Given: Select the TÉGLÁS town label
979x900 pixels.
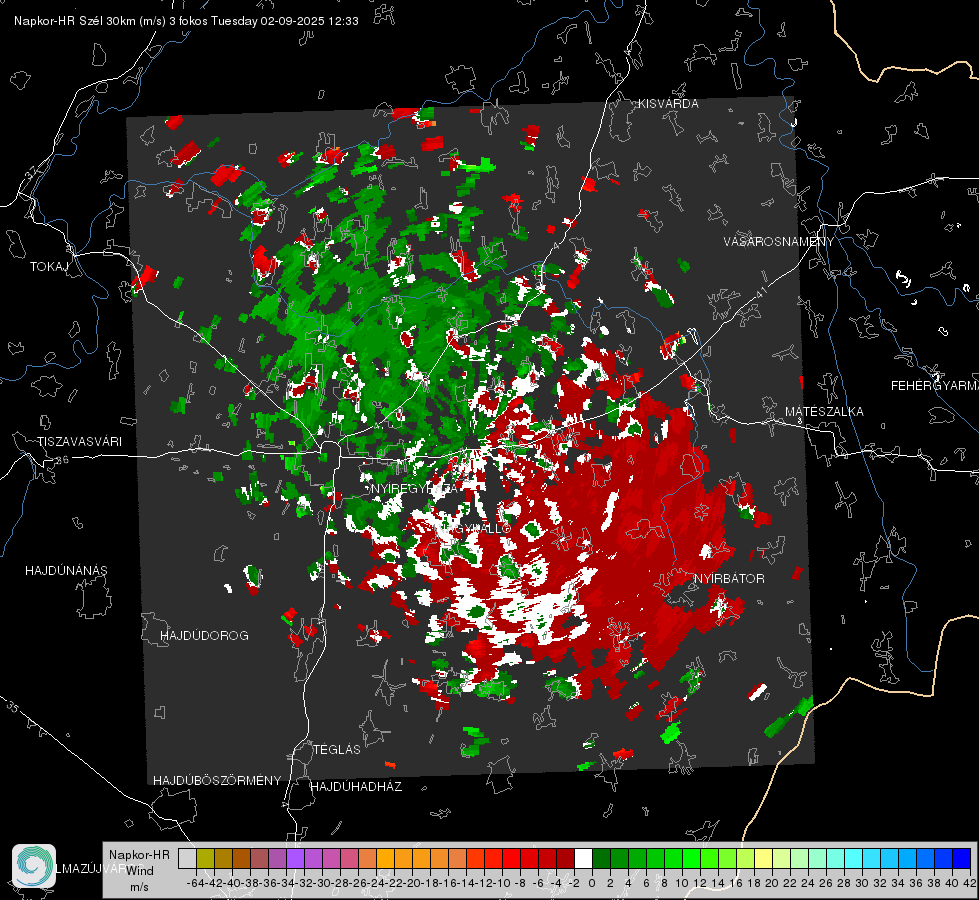Looking at the screenshot, I should (x=337, y=750).
